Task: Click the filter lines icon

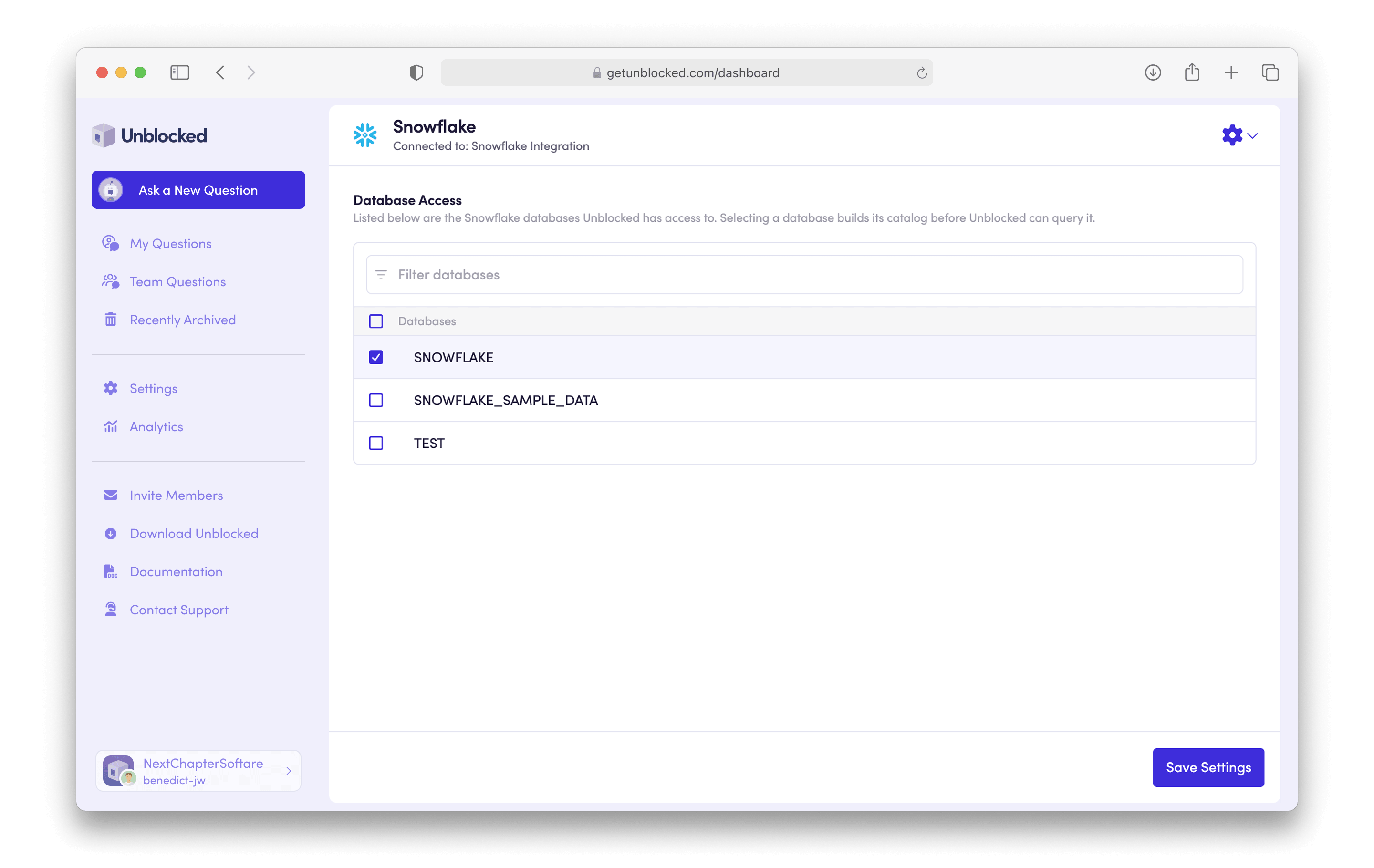Action: 381,274
